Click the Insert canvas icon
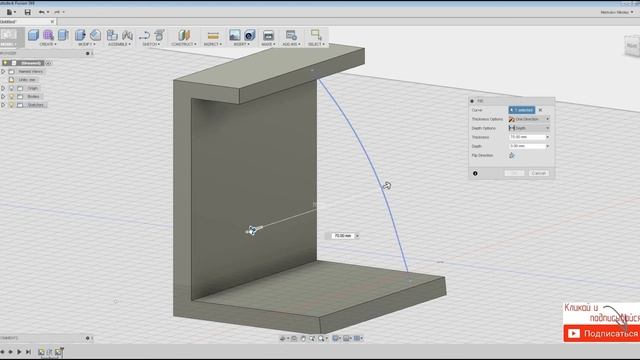The width and height of the screenshot is (640, 360). [249, 35]
